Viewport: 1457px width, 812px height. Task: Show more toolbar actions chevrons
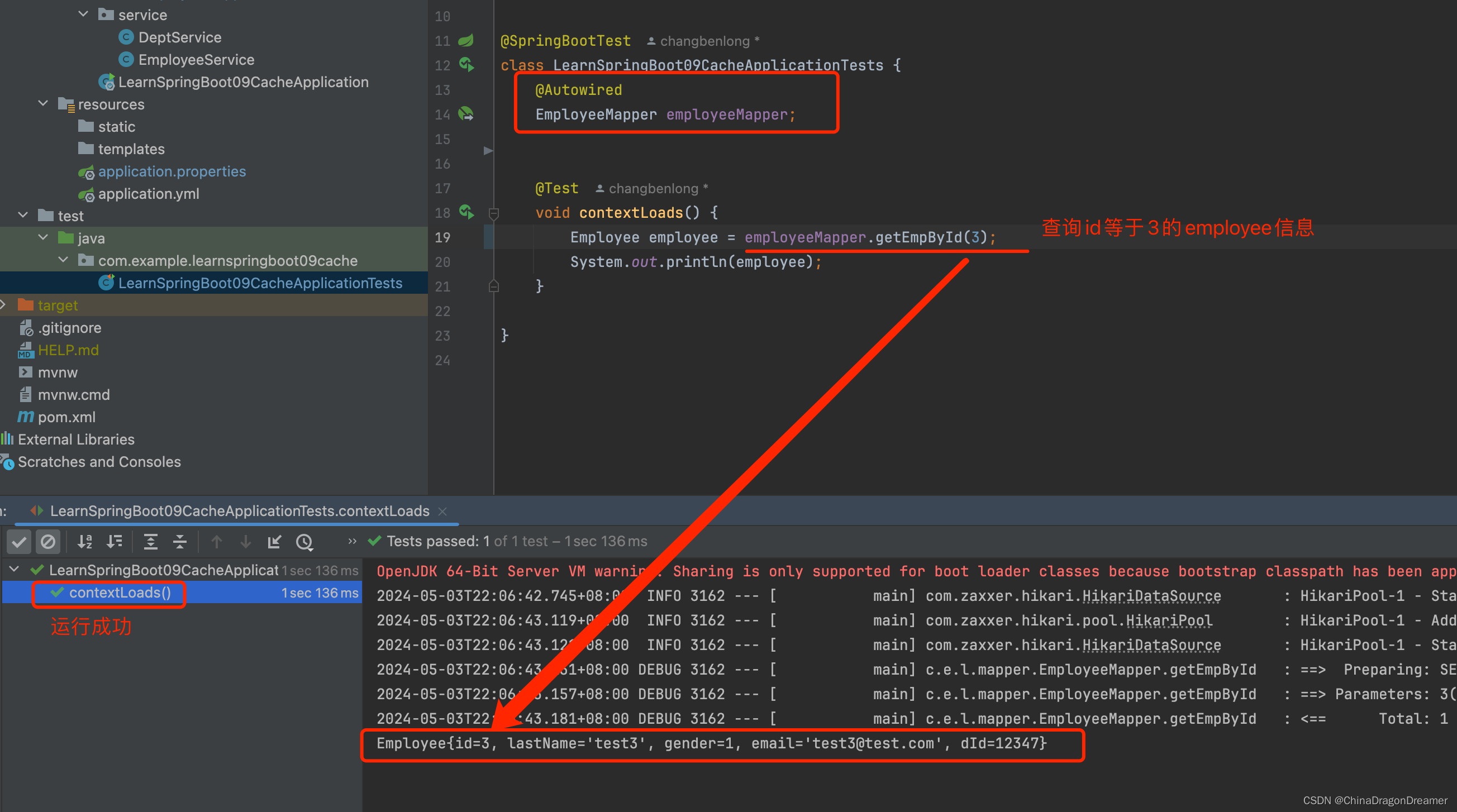pyautogui.click(x=352, y=541)
